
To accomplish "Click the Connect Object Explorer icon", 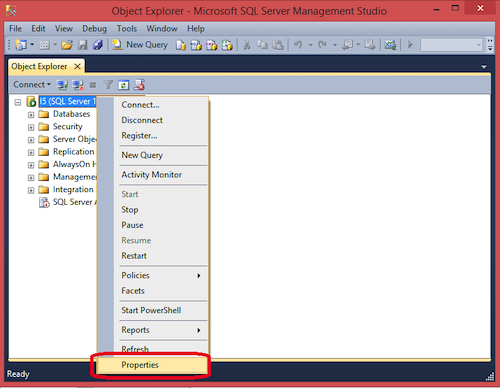I will coord(62,85).
